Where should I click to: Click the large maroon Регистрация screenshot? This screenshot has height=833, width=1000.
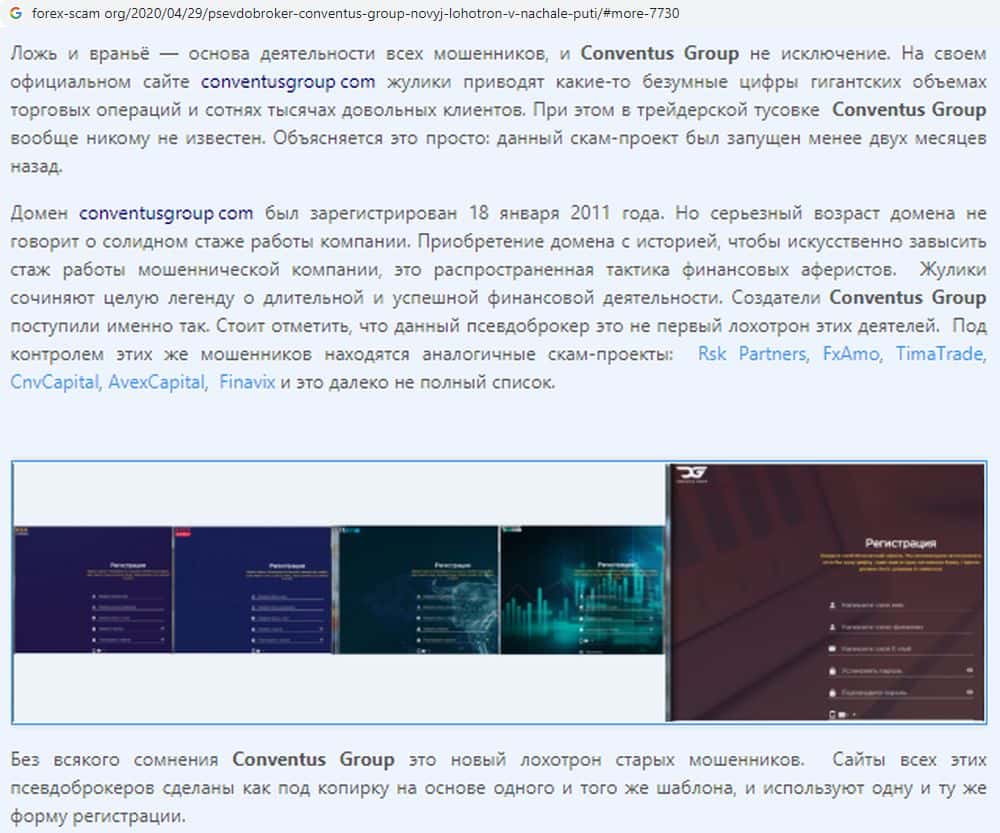825,593
